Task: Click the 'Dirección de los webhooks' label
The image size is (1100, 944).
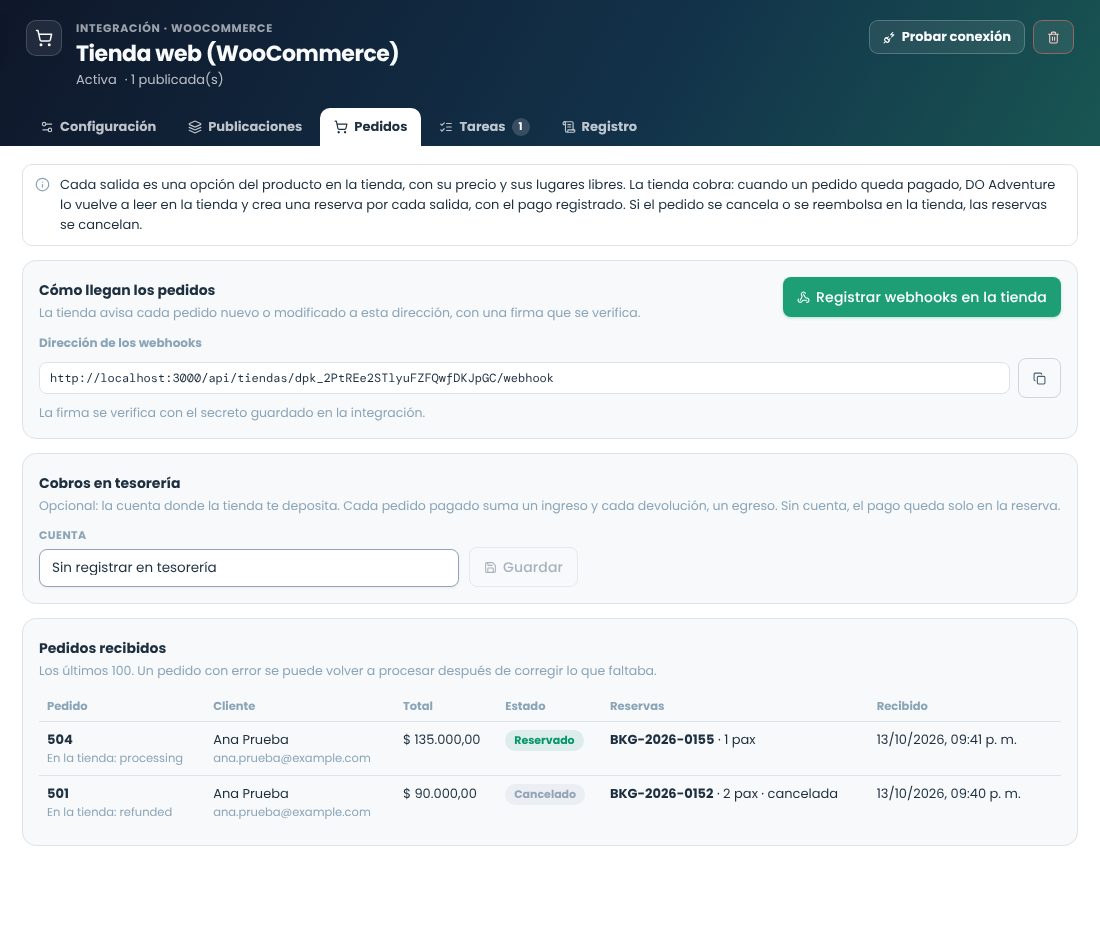Action: click(120, 343)
